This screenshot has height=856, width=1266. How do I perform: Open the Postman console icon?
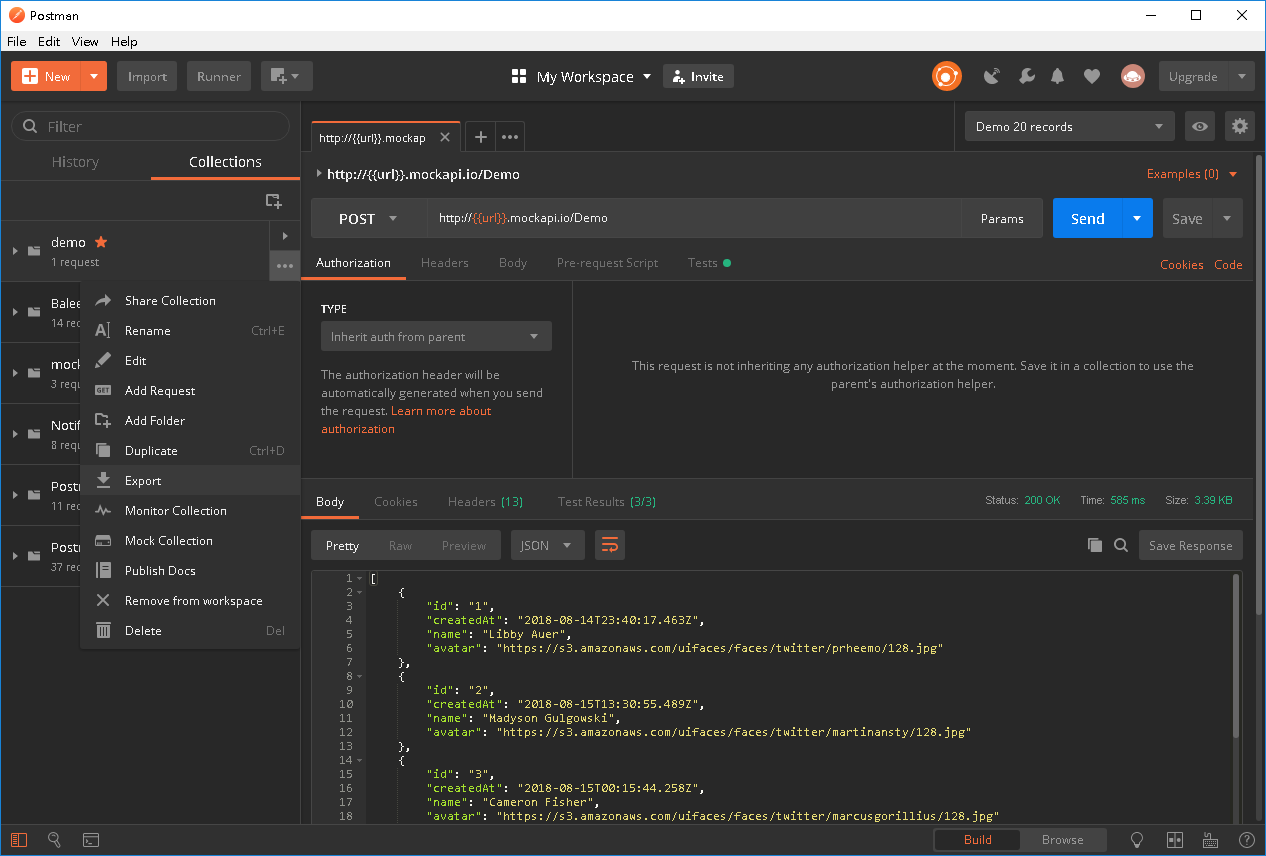coord(90,840)
